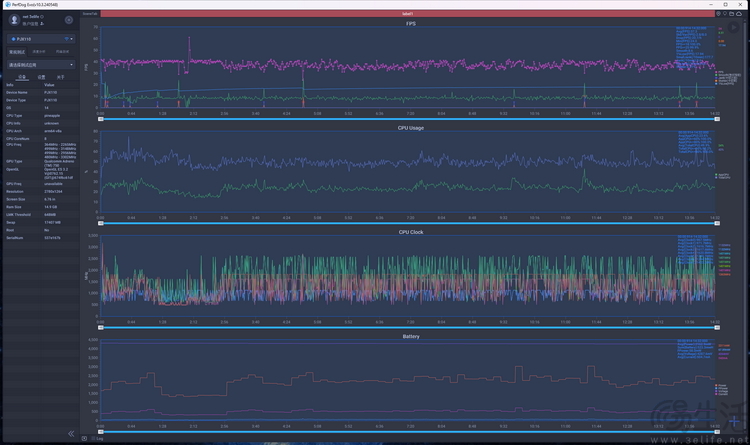Click the vertical scrollbar on the right
The image size is (750, 445).
pos(747,225)
